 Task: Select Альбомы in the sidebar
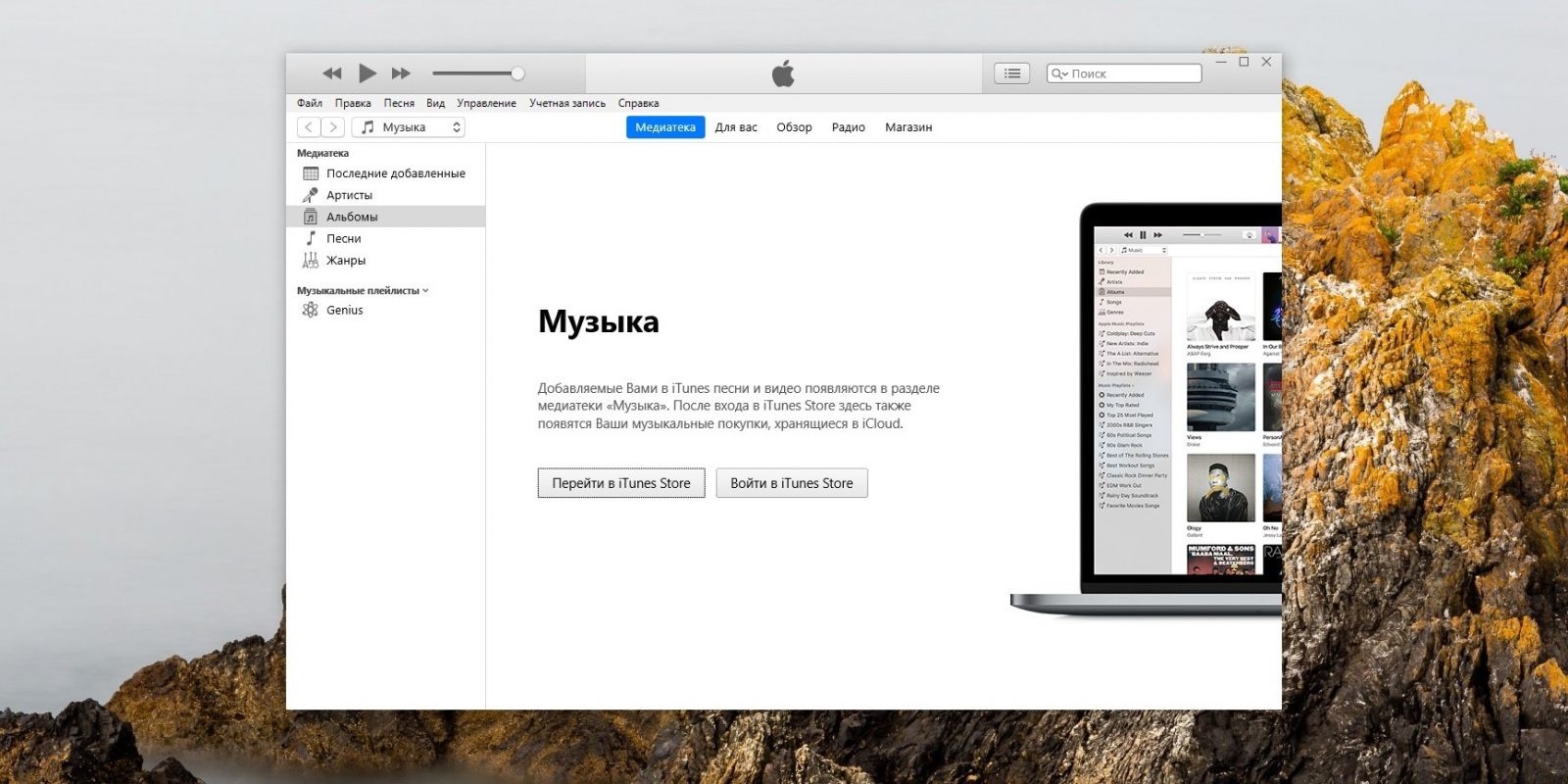(385, 217)
